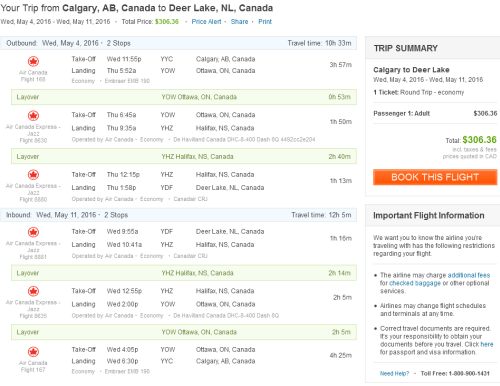This screenshot has width=500, height=386.
Task: Follow the passport and visa 'here' link
Action: coord(487,344)
